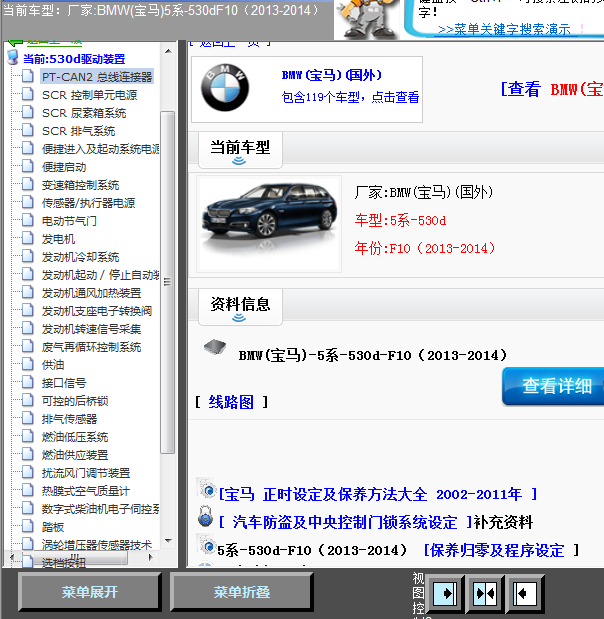
Task: Open PT-CAN2 总线连接器 tree item
Action: pyautogui.click(x=97, y=77)
